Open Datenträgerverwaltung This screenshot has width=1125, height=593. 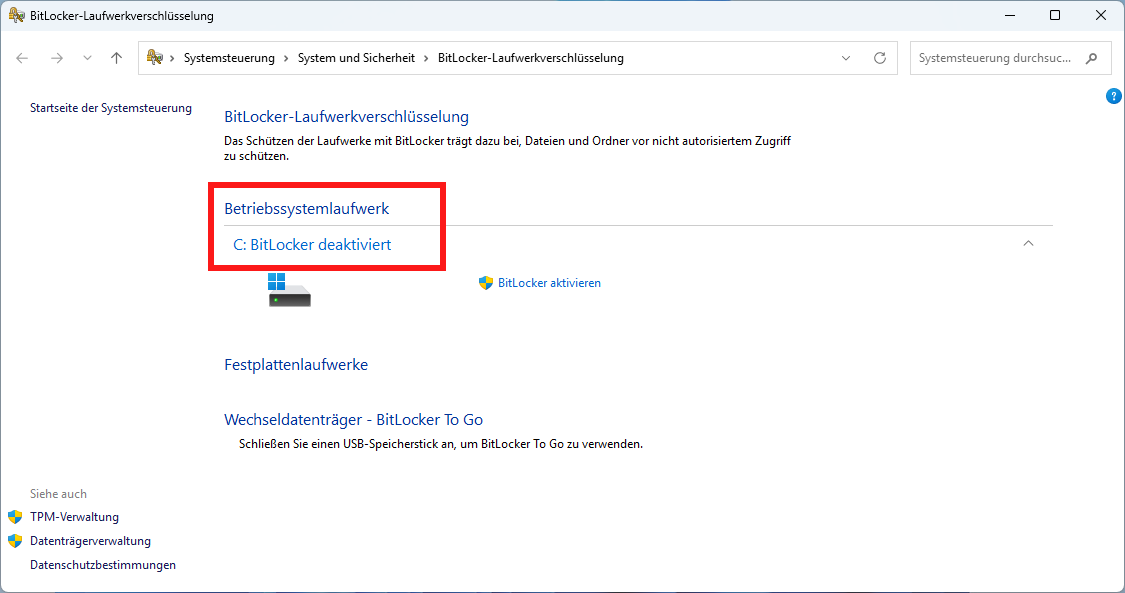point(90,541)
